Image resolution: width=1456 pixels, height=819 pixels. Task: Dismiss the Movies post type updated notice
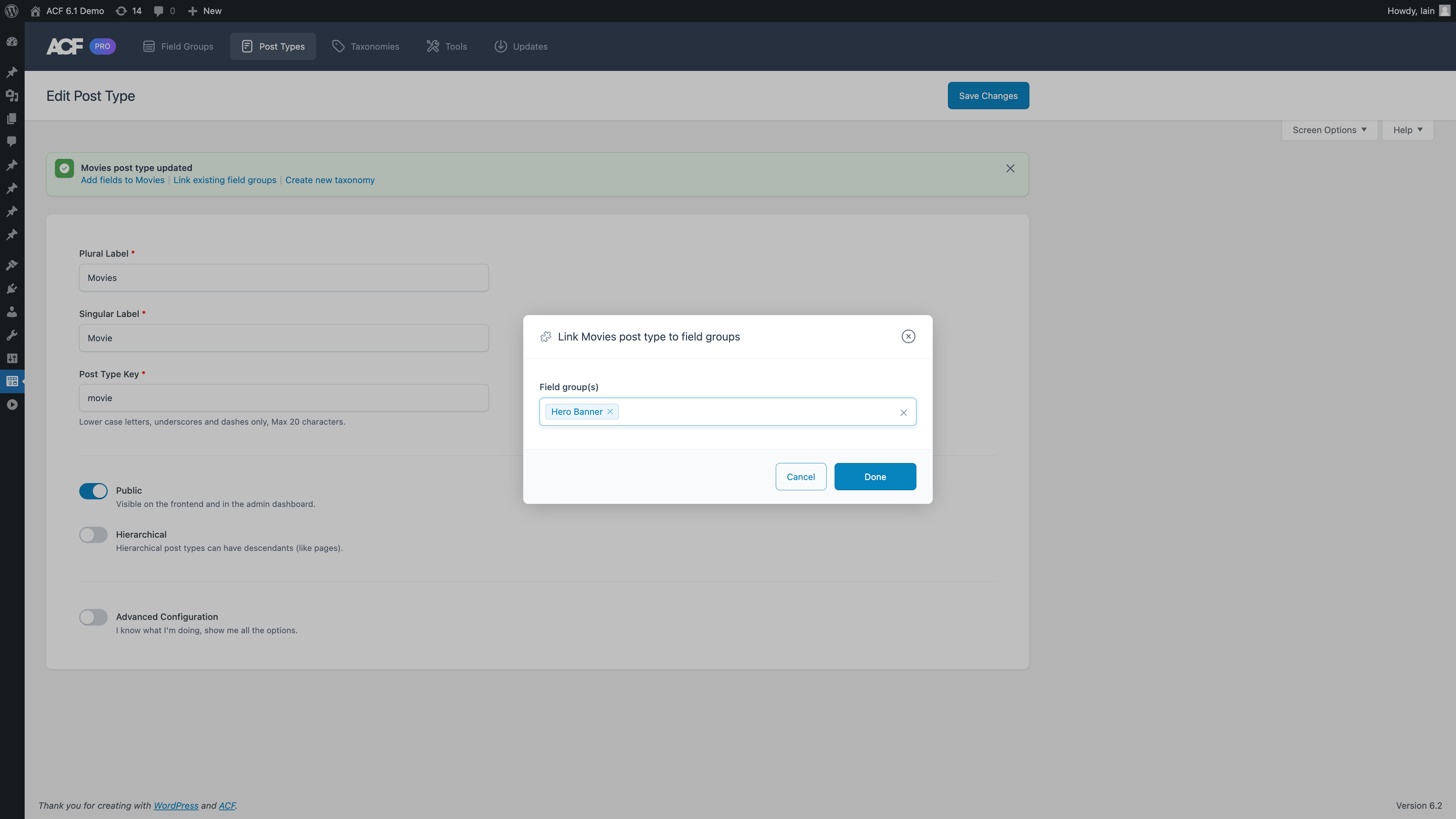click(x=1010, y=168)
